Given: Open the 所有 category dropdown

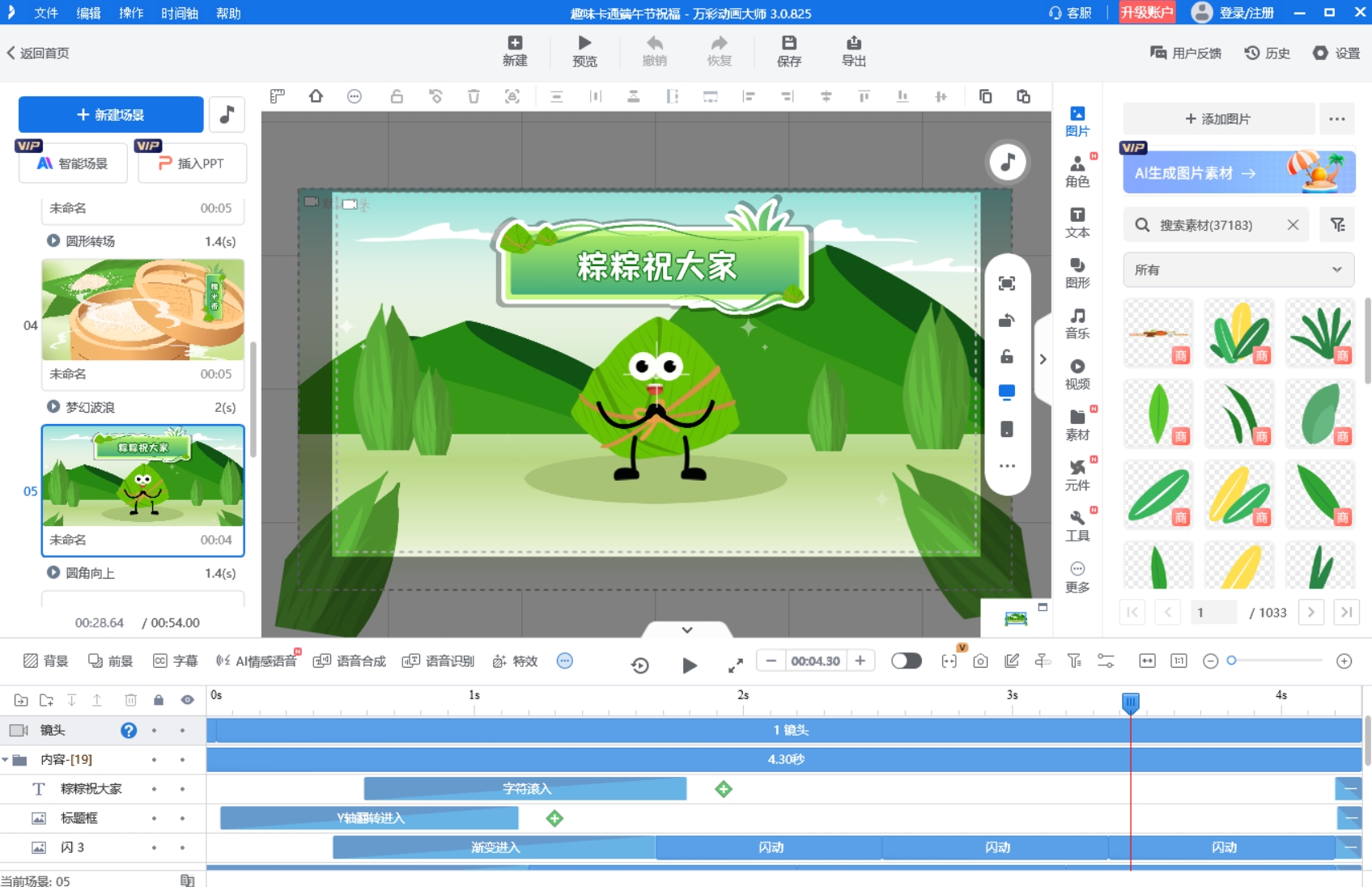Looking at the screenshot, I should tap(1238, 270).
